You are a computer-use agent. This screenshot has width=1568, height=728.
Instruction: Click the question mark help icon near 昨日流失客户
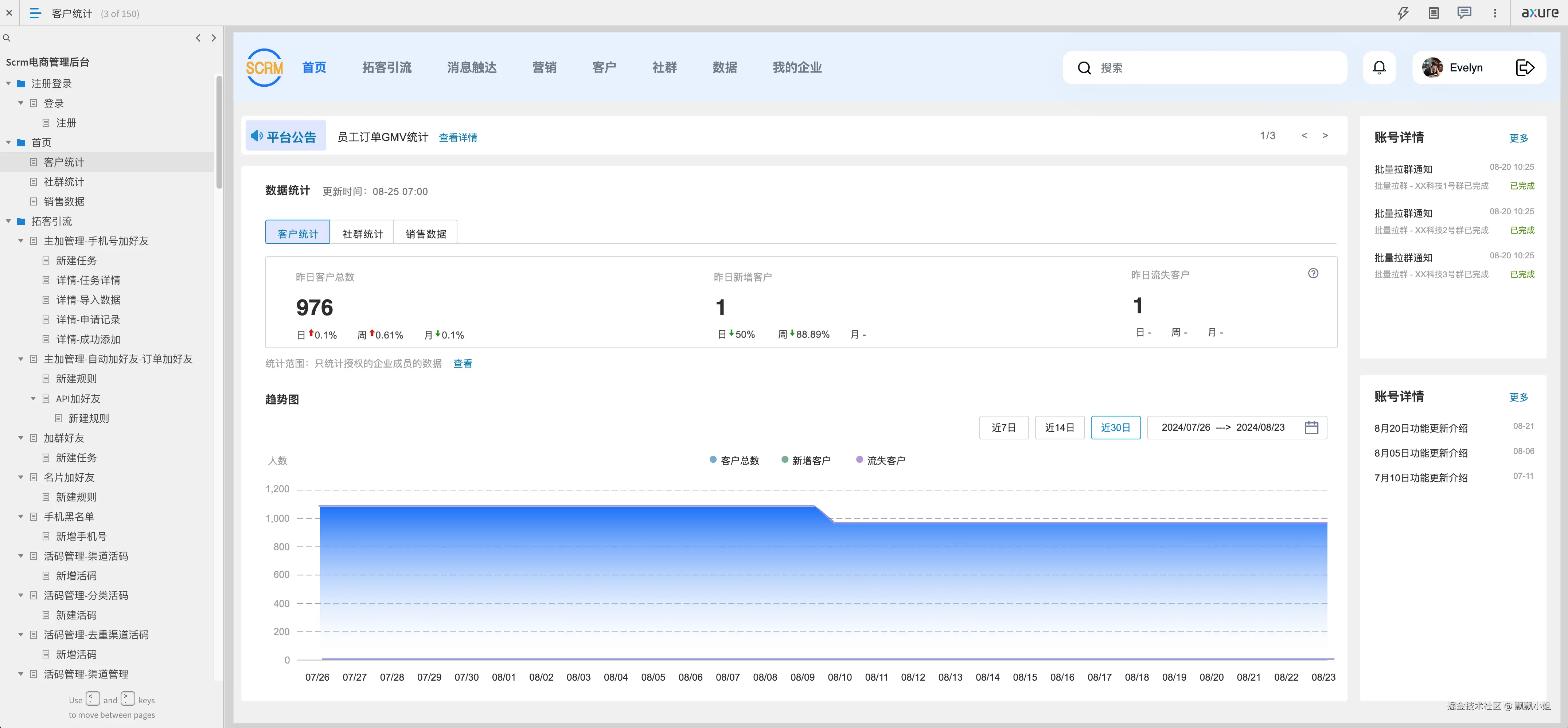point(1314,274)
